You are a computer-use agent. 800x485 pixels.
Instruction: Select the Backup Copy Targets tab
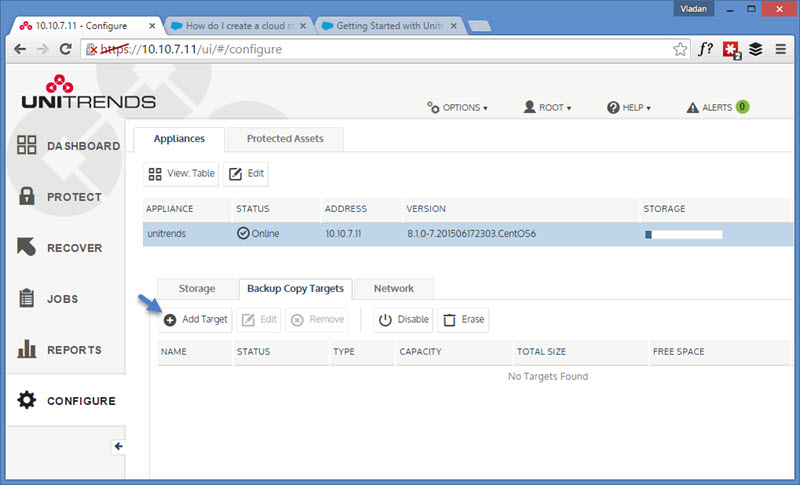(x=295, y=289)
